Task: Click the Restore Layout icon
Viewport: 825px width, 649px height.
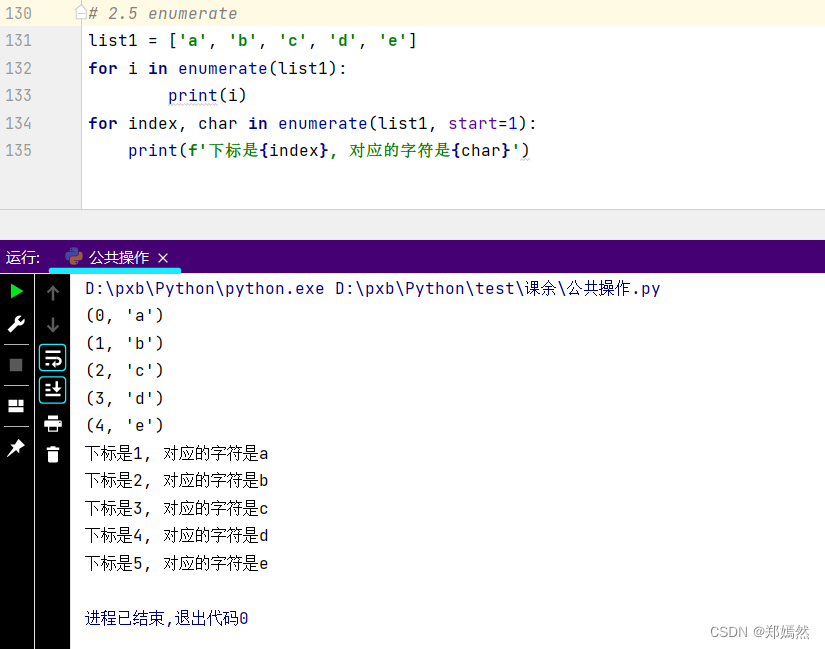Action: [x=14, y=405]
